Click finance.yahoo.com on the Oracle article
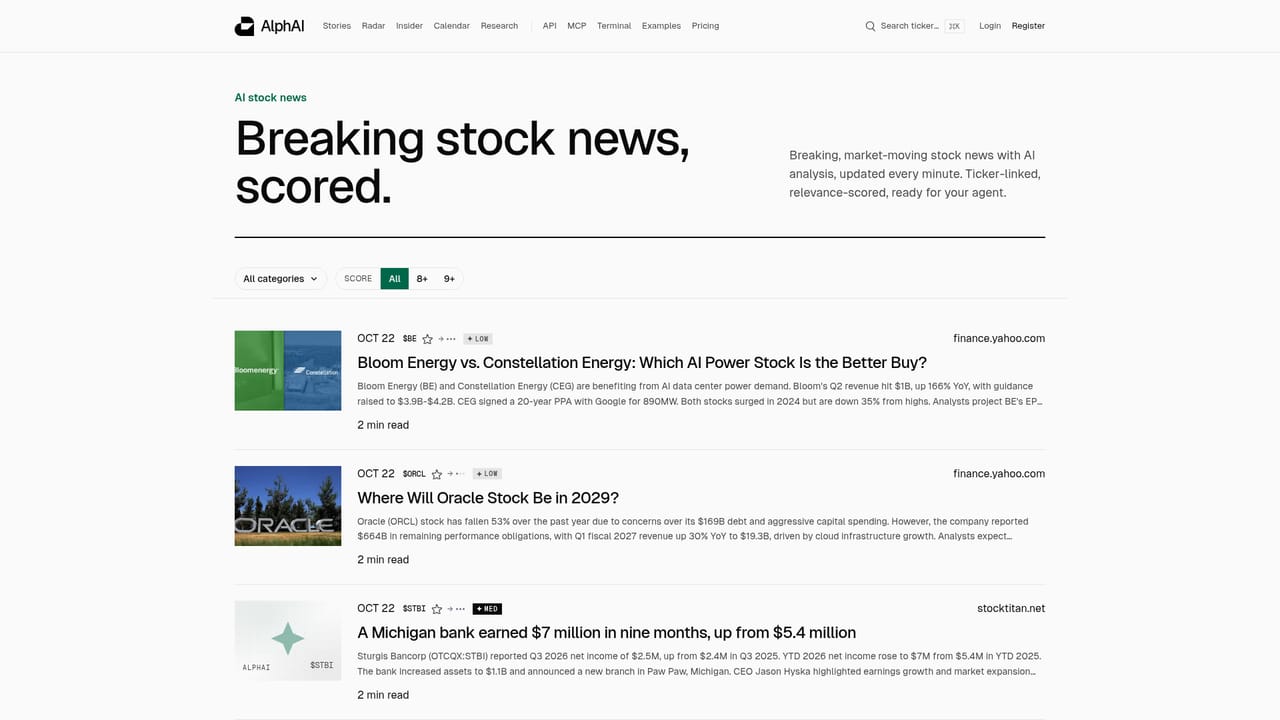Screen dimensions: 1280x720 pos(999,473)
